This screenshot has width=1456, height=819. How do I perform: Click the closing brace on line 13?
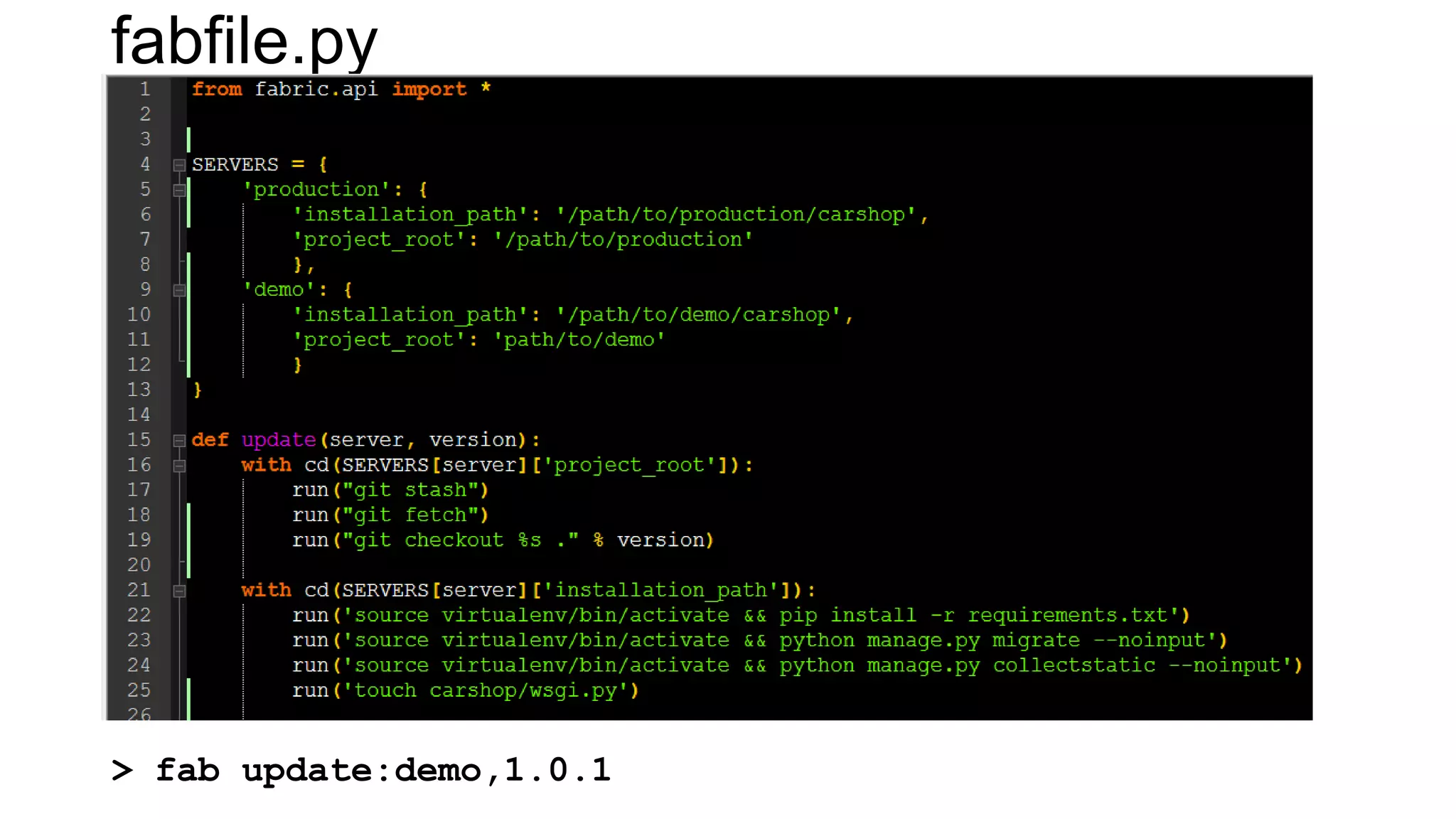pyautogui.click(x=198, y=390)
